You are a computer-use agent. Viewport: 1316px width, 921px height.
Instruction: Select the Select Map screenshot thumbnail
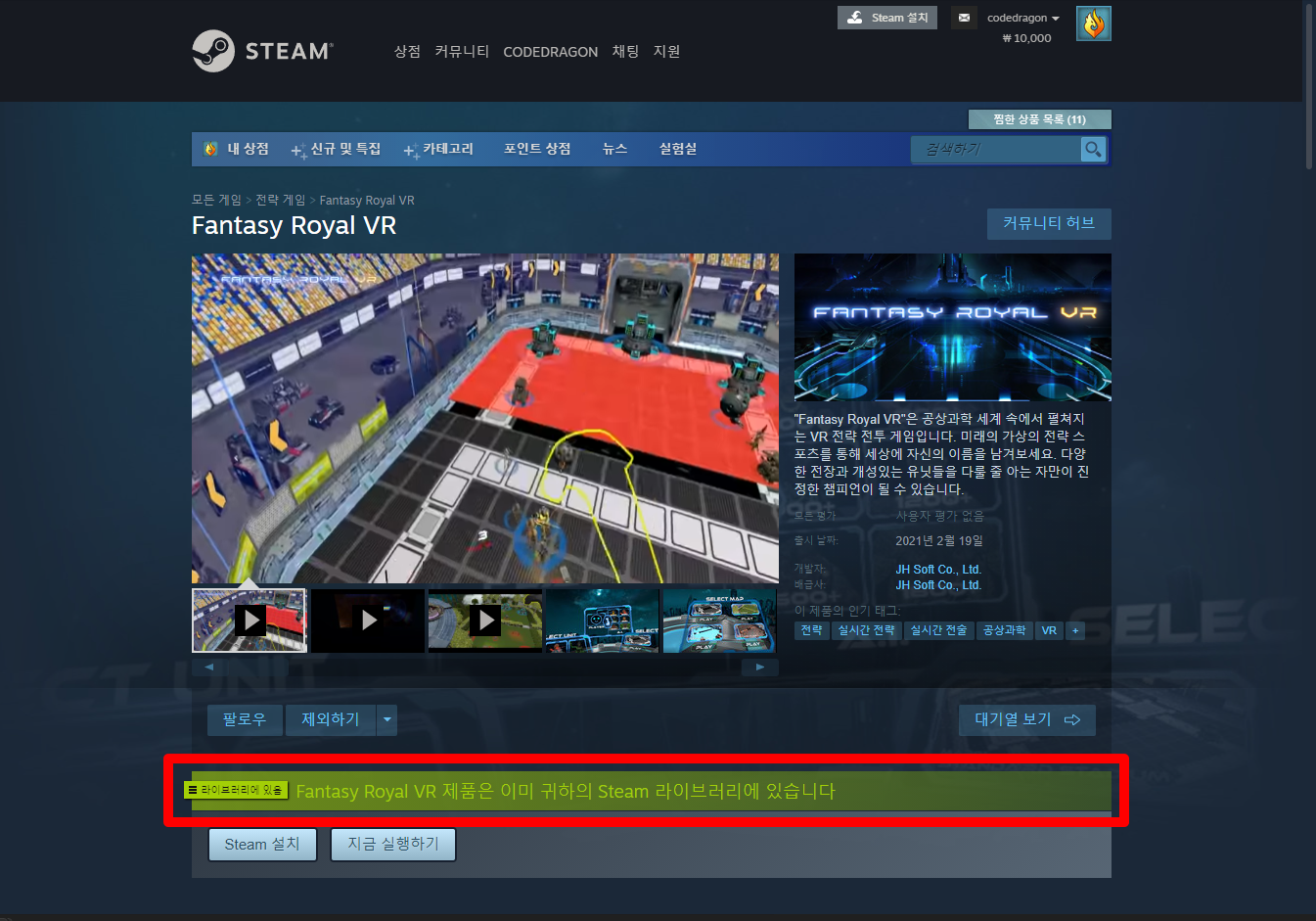[719, 621]
